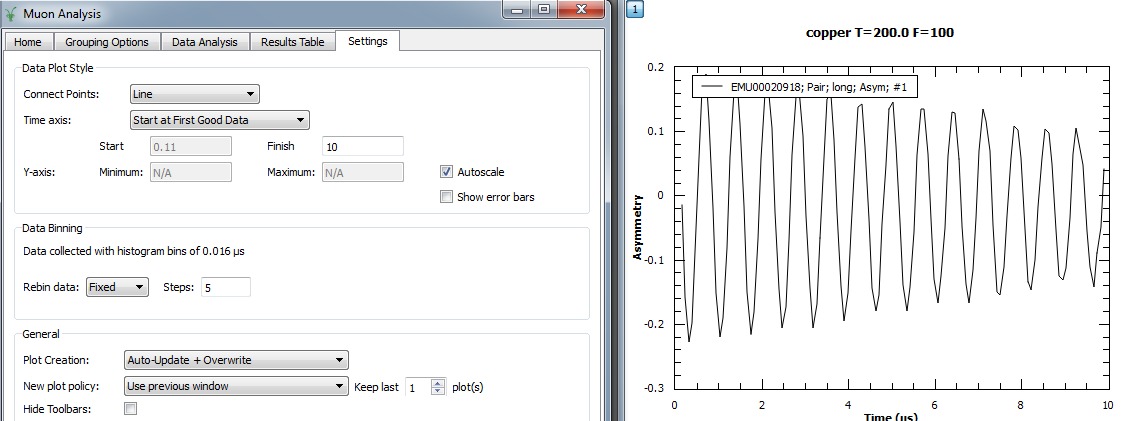This screenshot has height=421, width=1134.
Task: Select the Results Table tab
Action: click(292, 42)
